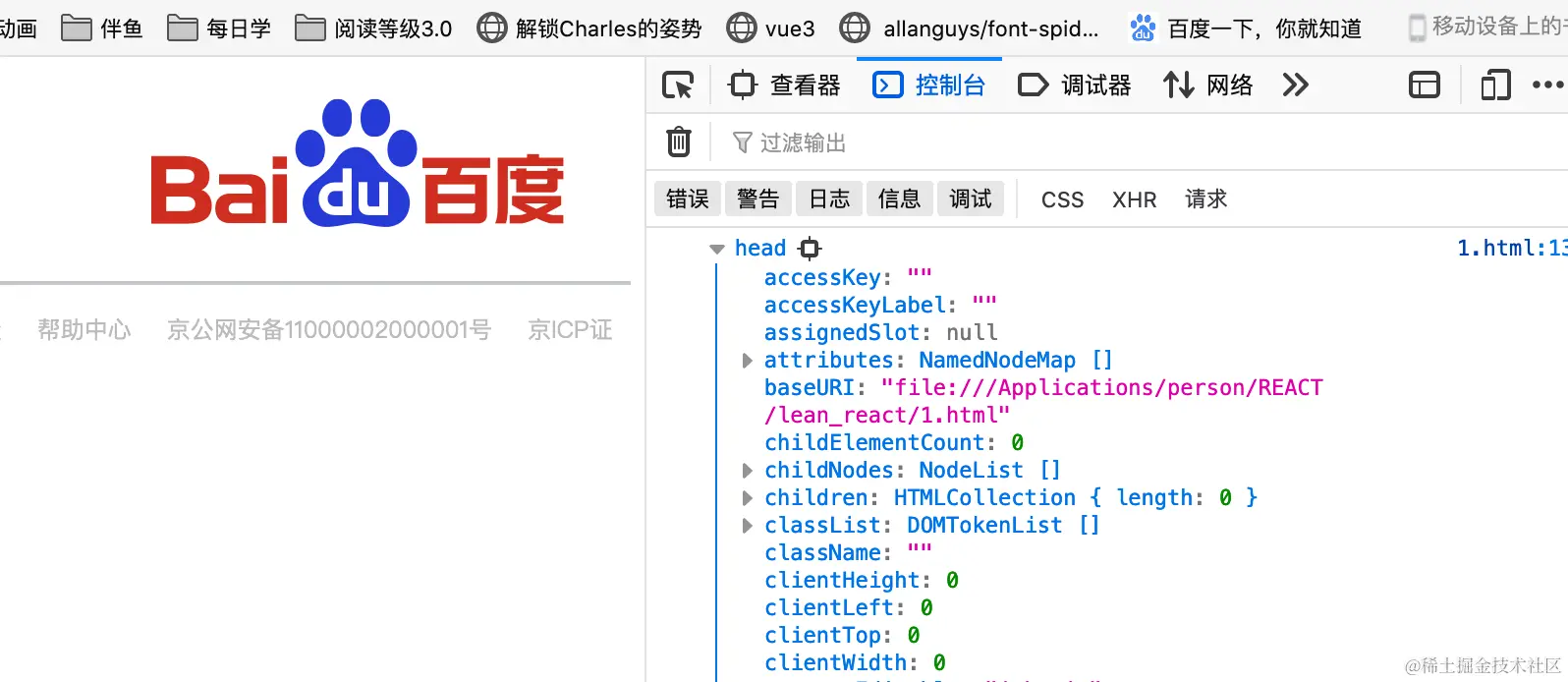Image resolution: width=1568 pixels, height=682 pixels.
Task: Select the clientWidth property row
Action: (855, 662)
